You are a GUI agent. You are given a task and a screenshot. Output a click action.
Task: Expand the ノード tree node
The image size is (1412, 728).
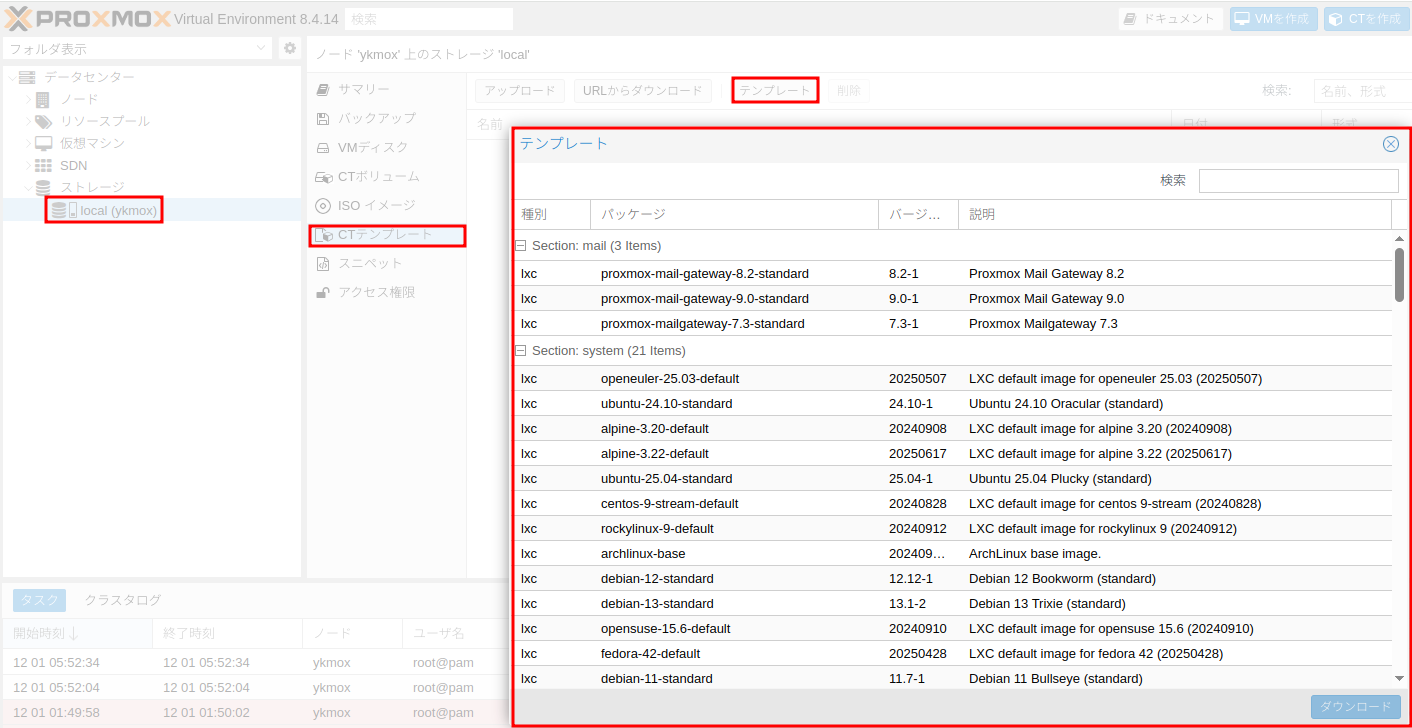(27, 99)
